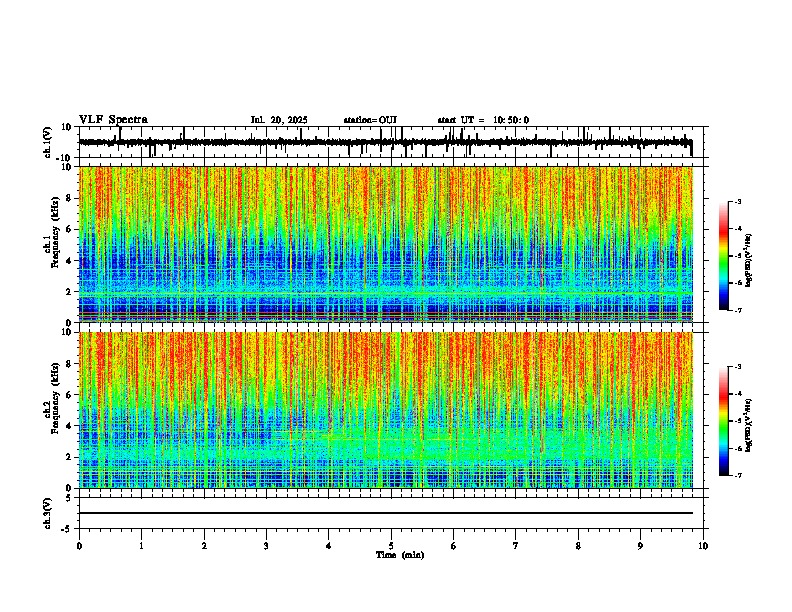
Task: Click the ch.2 color bar log(PSD) unit label
Action: 748,425
